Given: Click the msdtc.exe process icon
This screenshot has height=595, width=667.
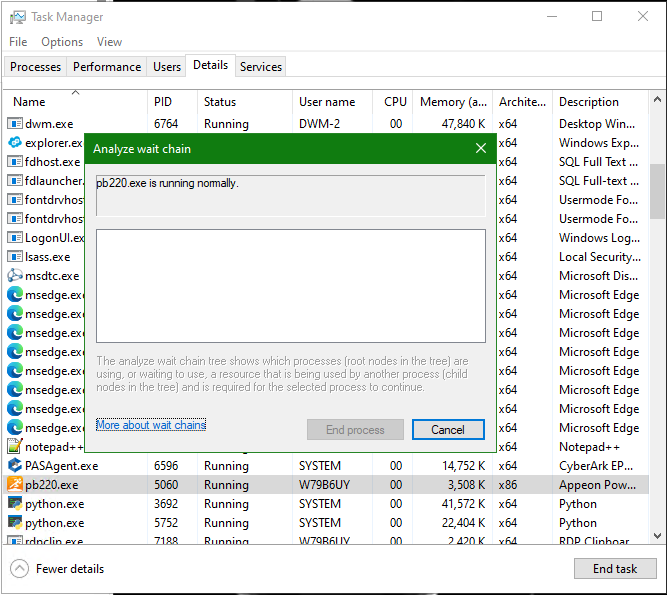Looking at the screenshot, I should point(15,276).
